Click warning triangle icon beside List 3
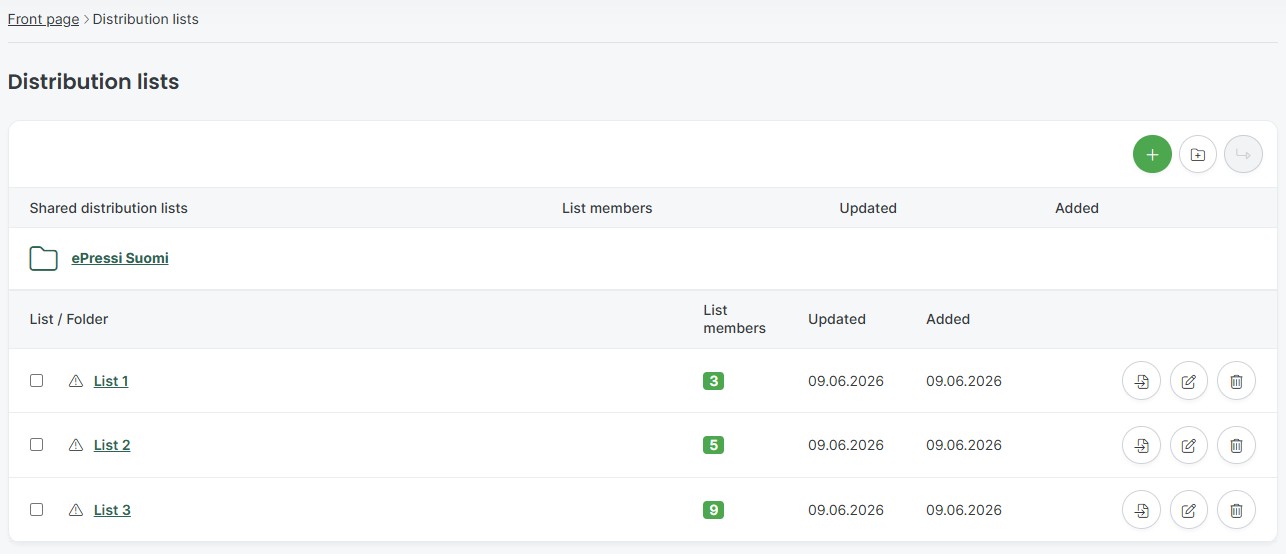The image size is (1286, 554). pyautogui.click(x=76, y=510)
